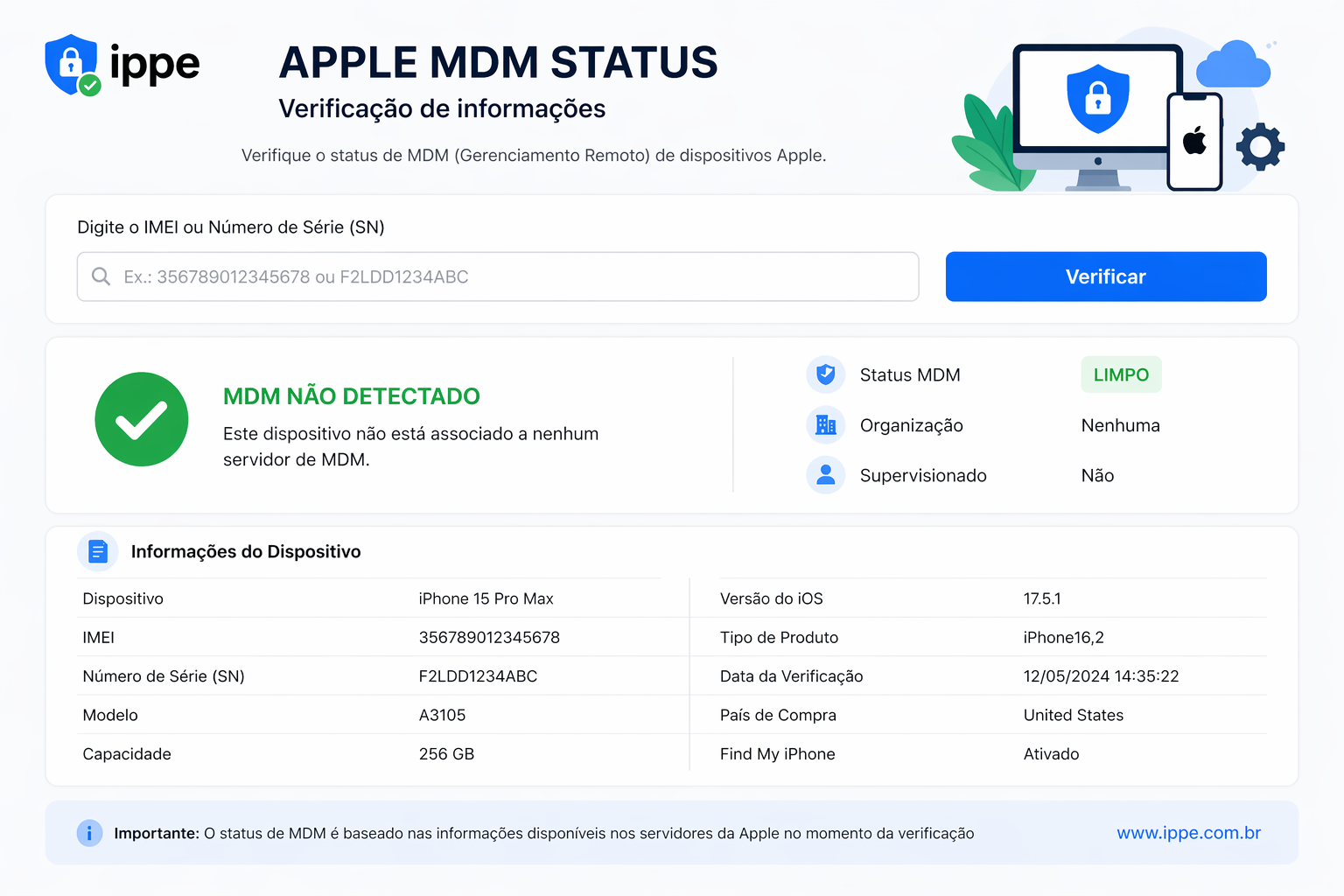Click the iPhone16,2 product type value

1063,638
